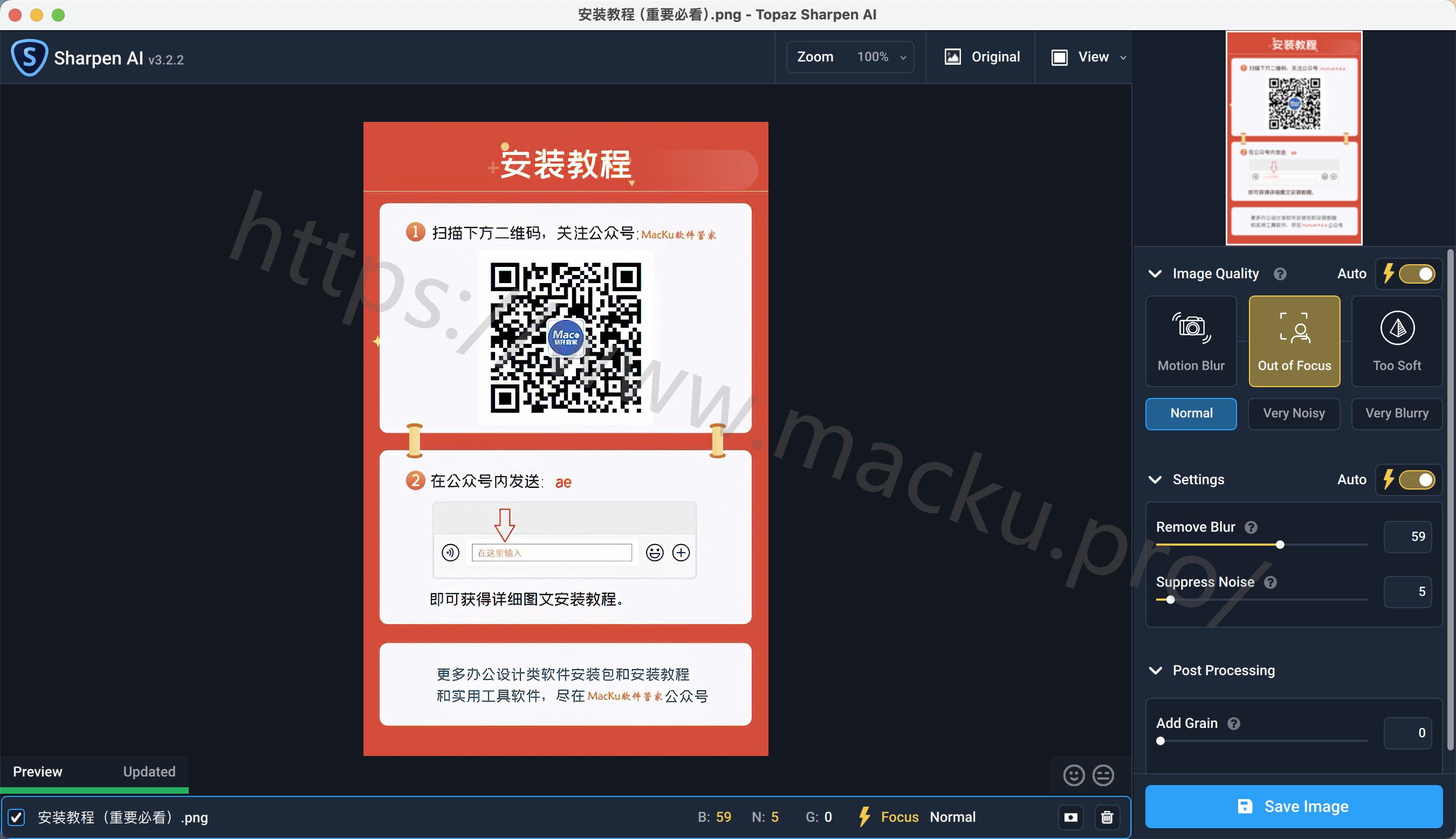This screenshot has height=839, width=1456.
Task: Adjust the Remove Blur slider handle
Action: point(1280,545)
